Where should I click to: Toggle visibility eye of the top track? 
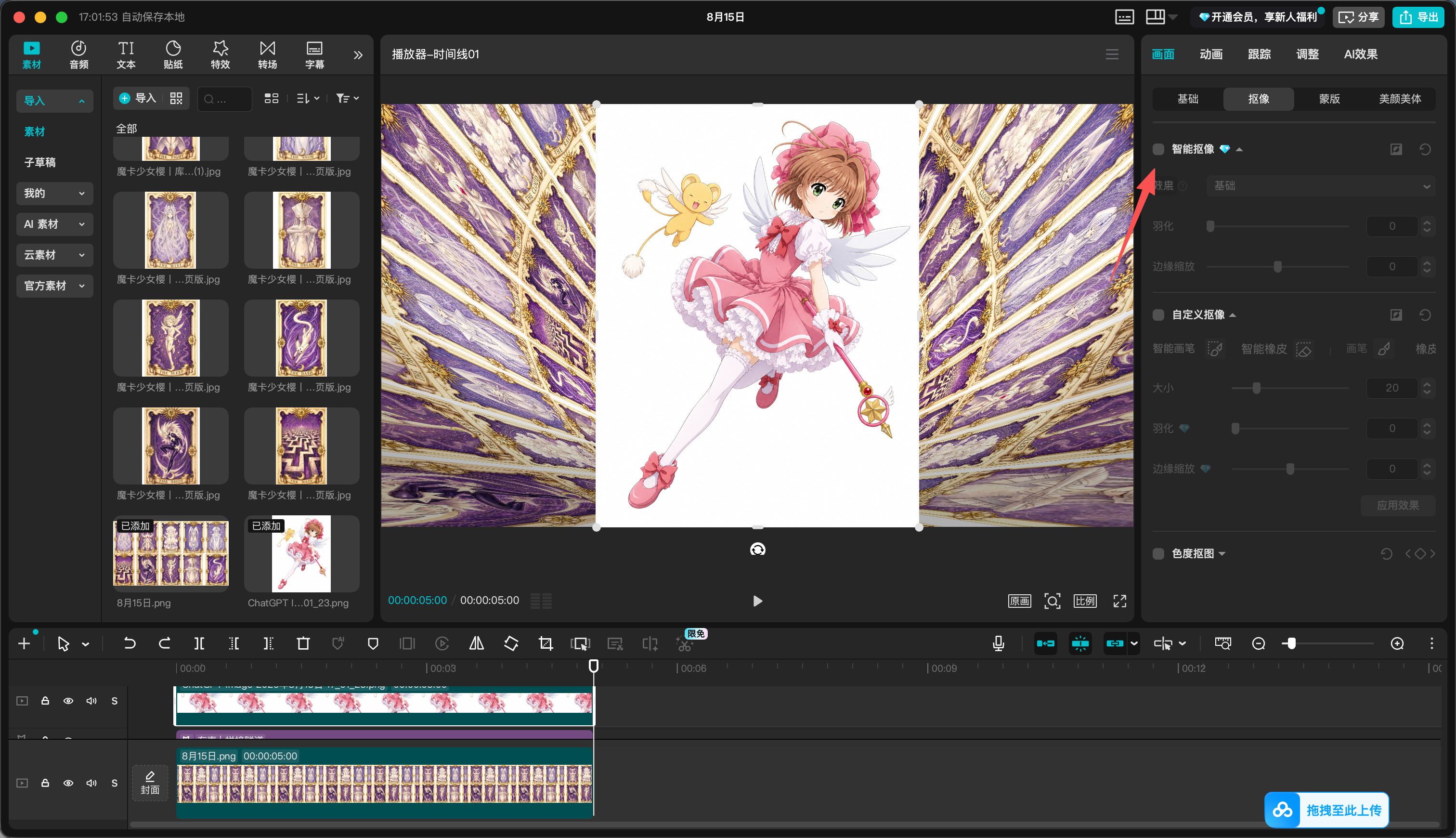pyautogui.click(x=68, y=701)
